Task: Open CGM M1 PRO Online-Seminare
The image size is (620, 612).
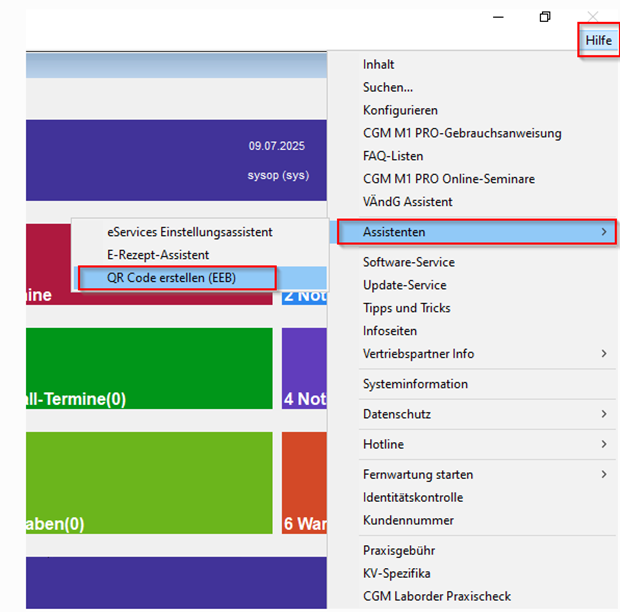Action: 448,180
